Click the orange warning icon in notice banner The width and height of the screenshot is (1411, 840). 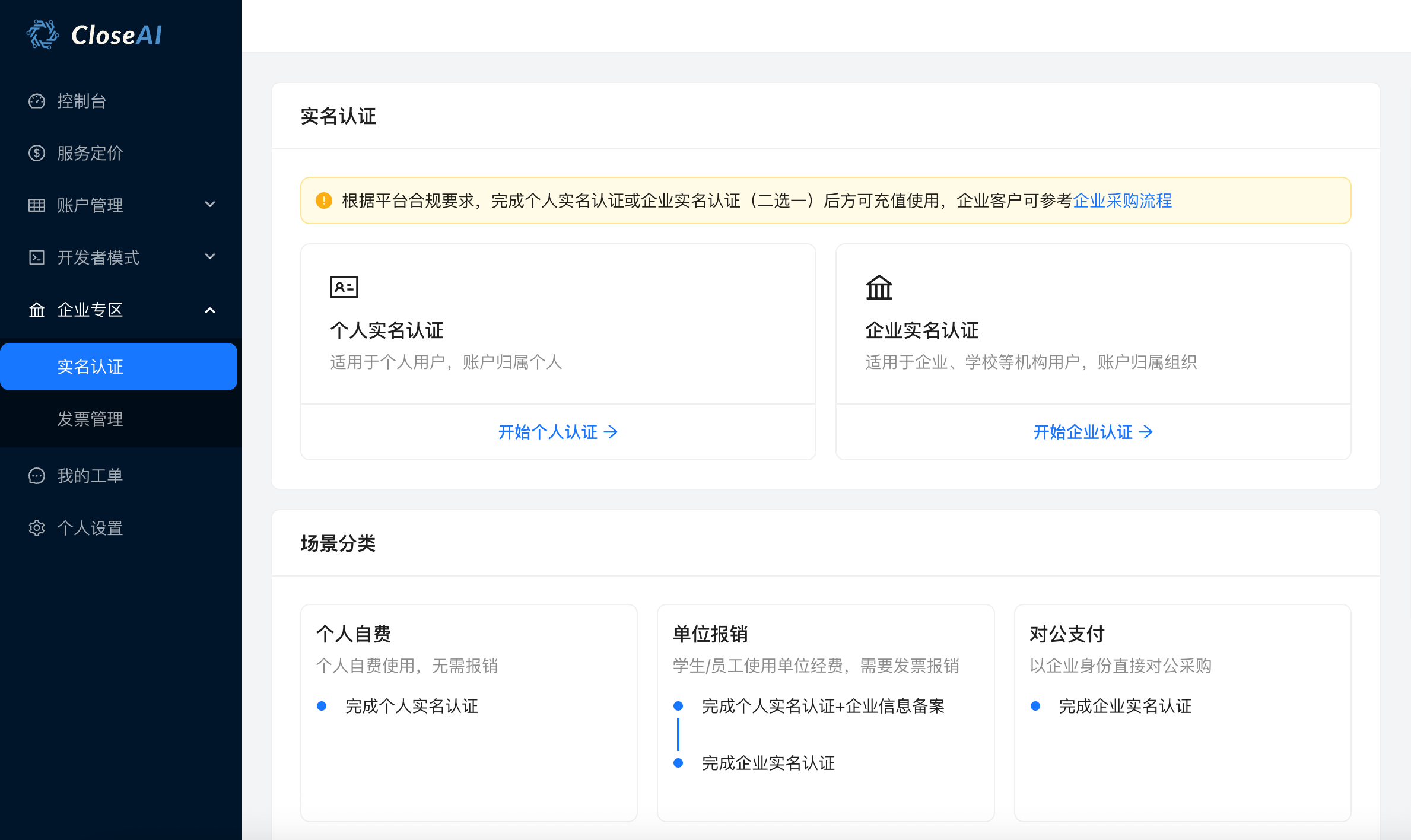click(324, 201)
